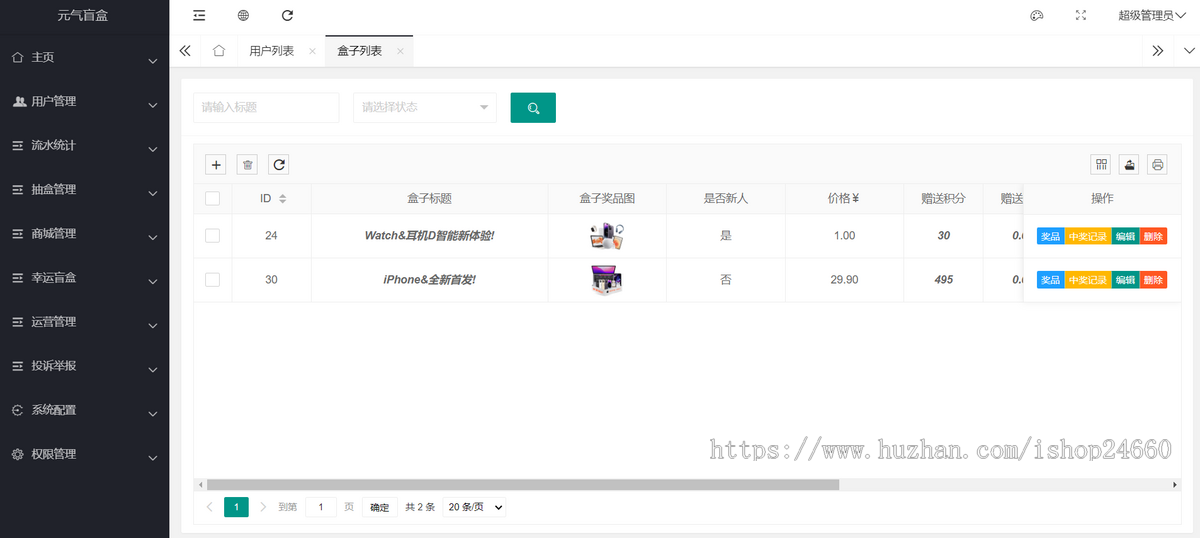
Task: Click 中奖记录 button for Watch row
Action: coord(1088,236)
